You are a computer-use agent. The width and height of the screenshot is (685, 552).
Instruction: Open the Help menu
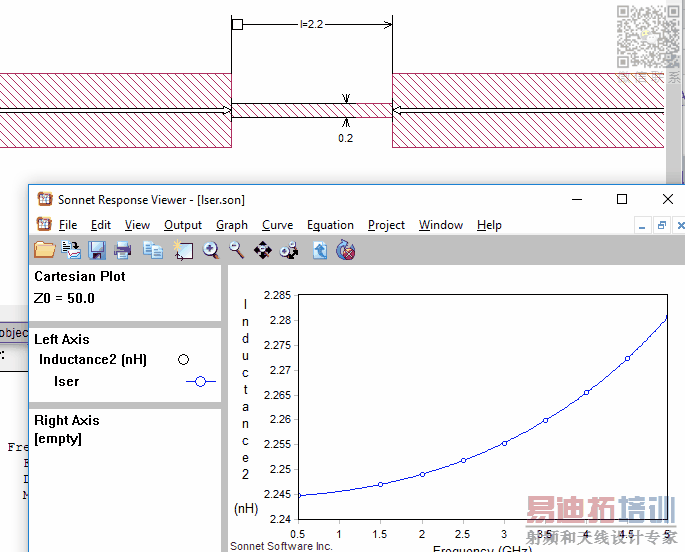489,225
